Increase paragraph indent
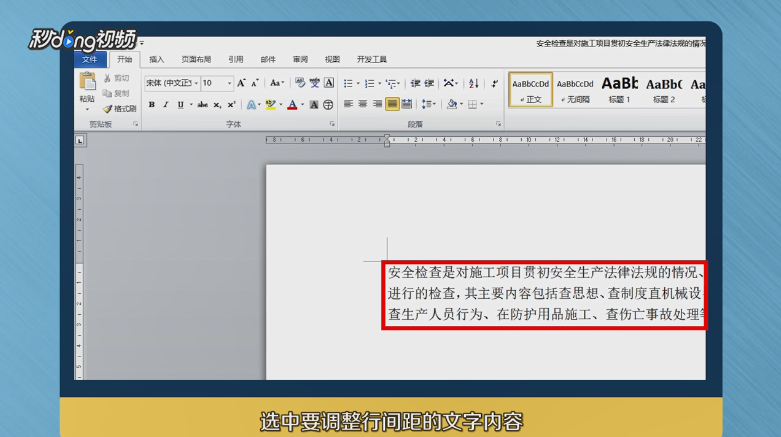Viewport: 781px width, 437px height. pos(429,83)
